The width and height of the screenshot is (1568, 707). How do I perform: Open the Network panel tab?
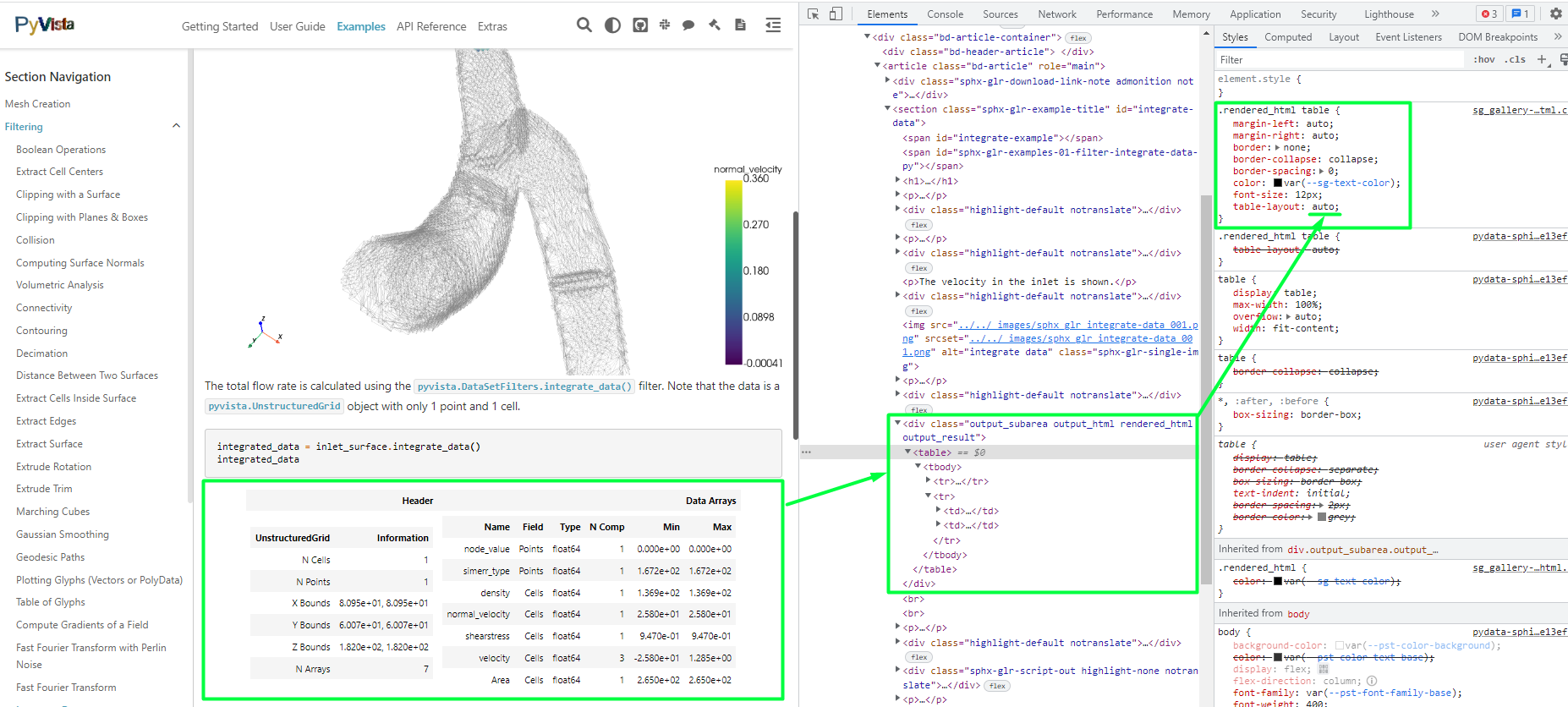tap(1057, 14)
